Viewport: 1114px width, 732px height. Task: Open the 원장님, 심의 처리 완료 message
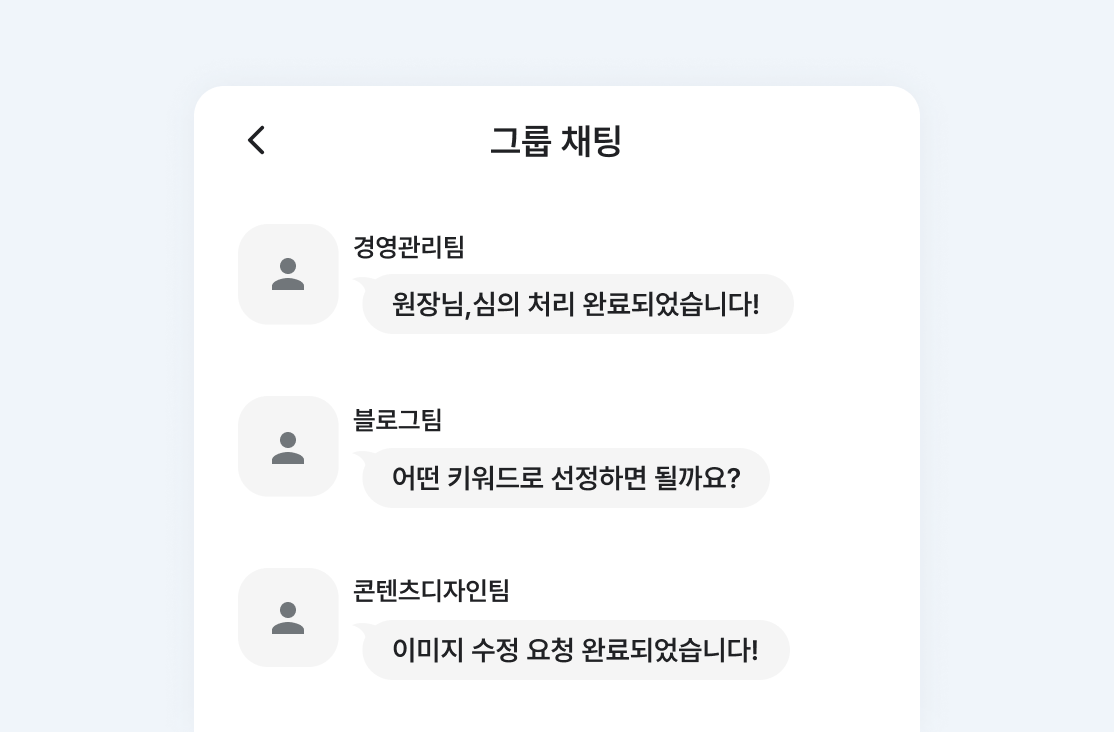click(577, 304)
